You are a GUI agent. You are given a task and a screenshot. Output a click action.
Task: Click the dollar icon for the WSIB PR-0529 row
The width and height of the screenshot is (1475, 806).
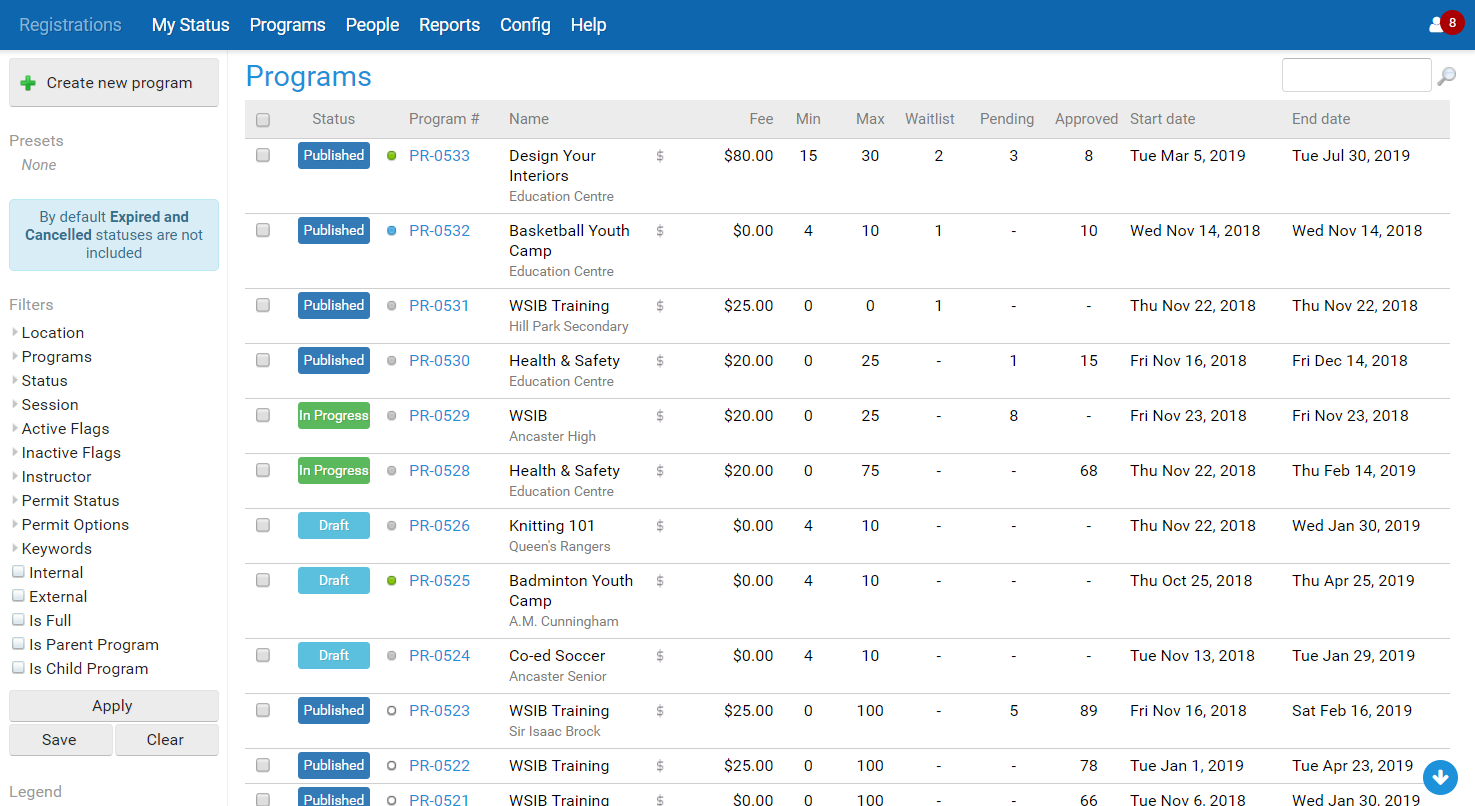pyautogui.click(x=660, y=416)
